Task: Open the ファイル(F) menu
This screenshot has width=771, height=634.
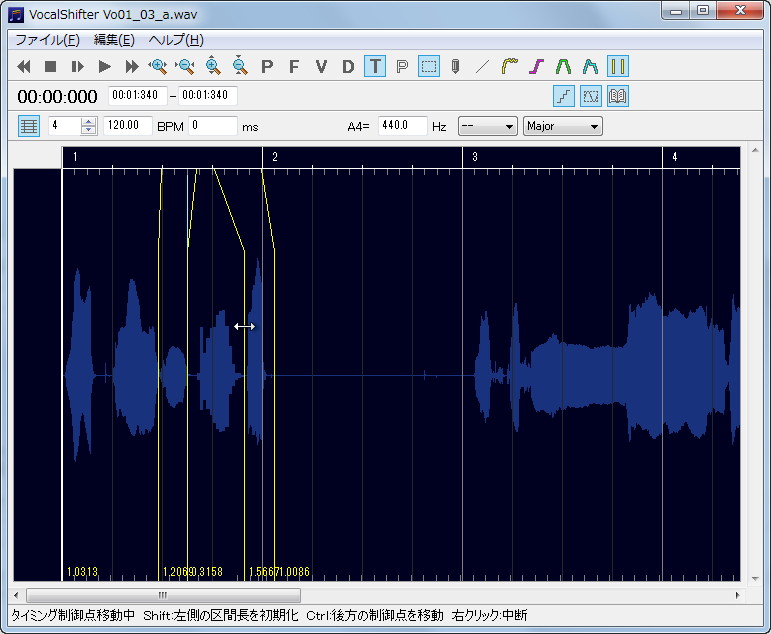Action: (x=47, y=40)
